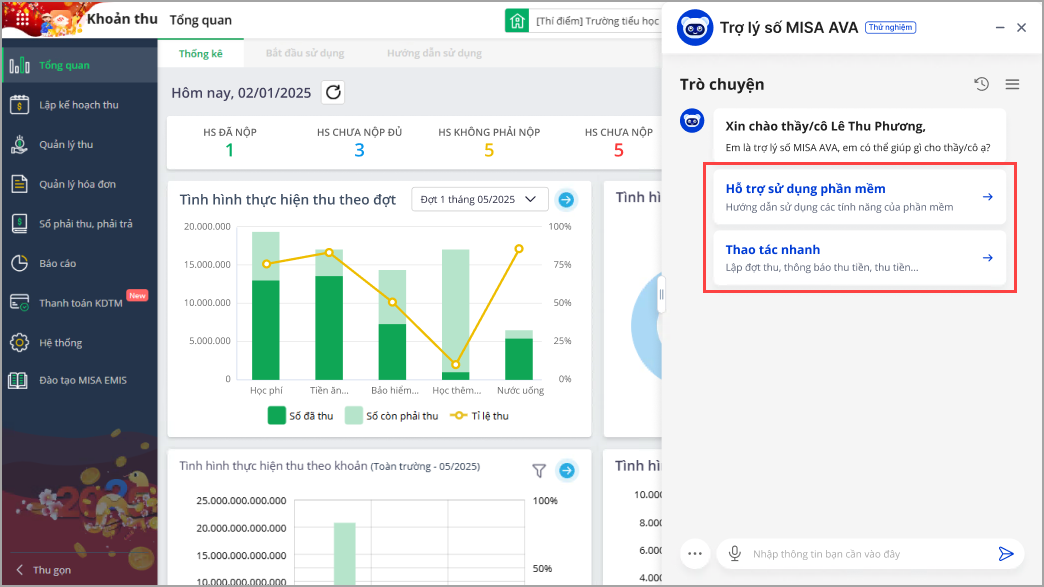Click the green school building icon
Screen dimensions: 1044x587
click(x=517, y=21)
